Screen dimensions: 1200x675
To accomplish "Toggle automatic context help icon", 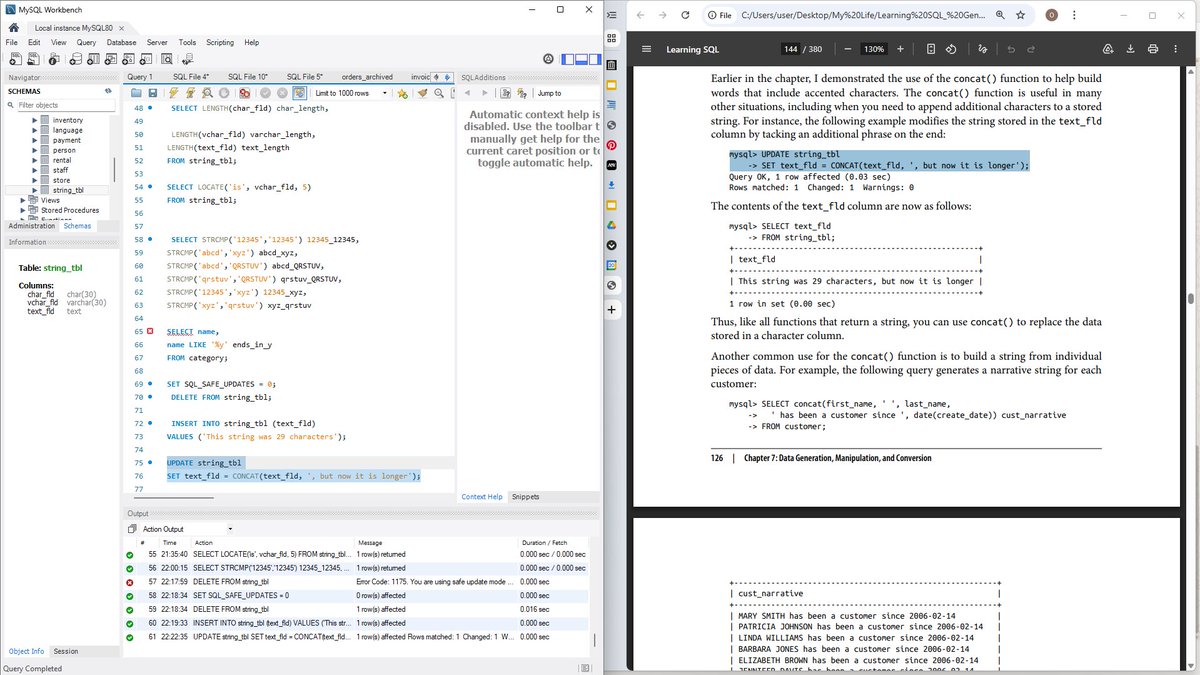I will point(522,93).
